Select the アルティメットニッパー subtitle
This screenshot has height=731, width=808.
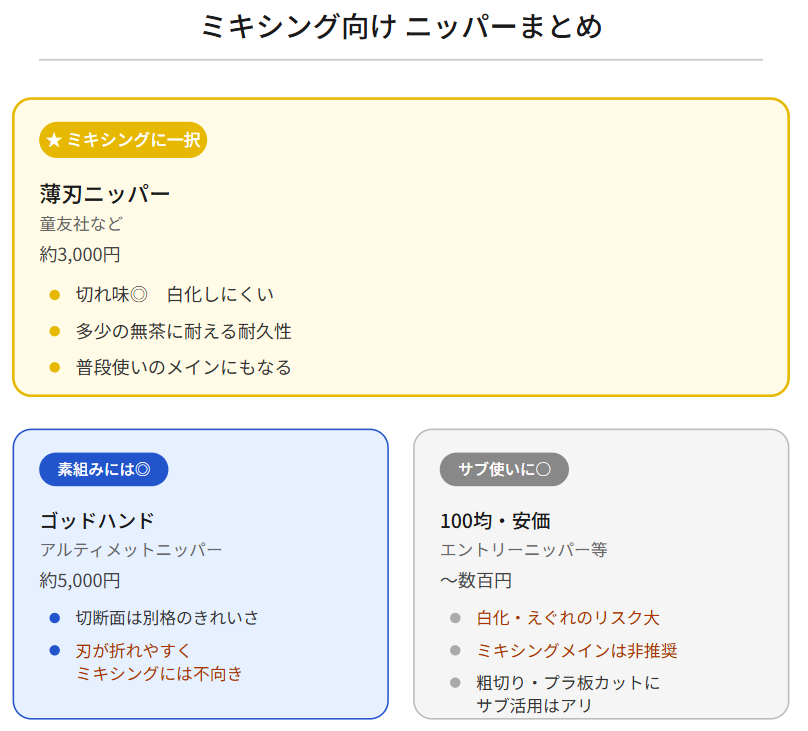tap(131, 550)
